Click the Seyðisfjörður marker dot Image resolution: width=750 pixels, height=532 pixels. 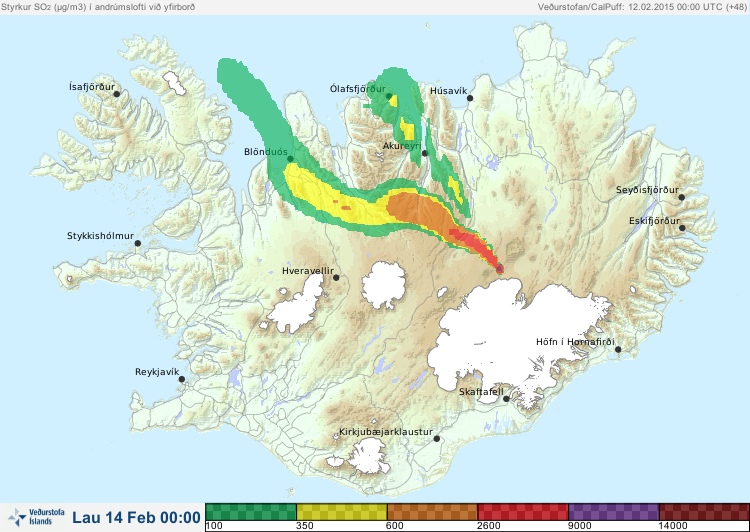(x=682, y=197)
